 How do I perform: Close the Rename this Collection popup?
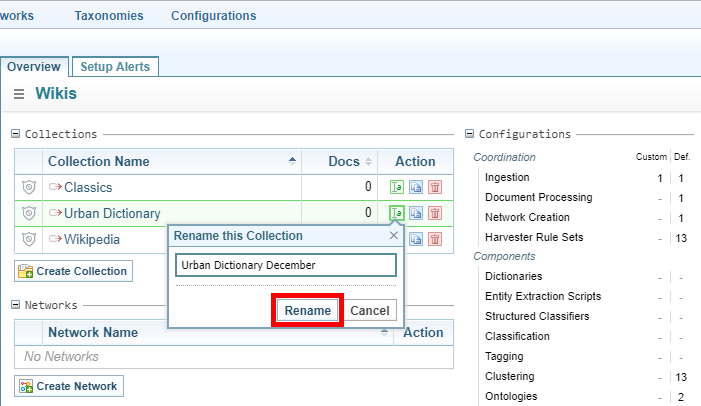click(x=393, y=236)
